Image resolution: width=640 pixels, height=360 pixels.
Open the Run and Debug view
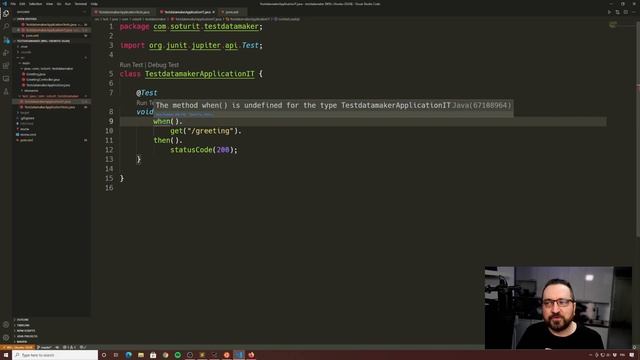6,53
